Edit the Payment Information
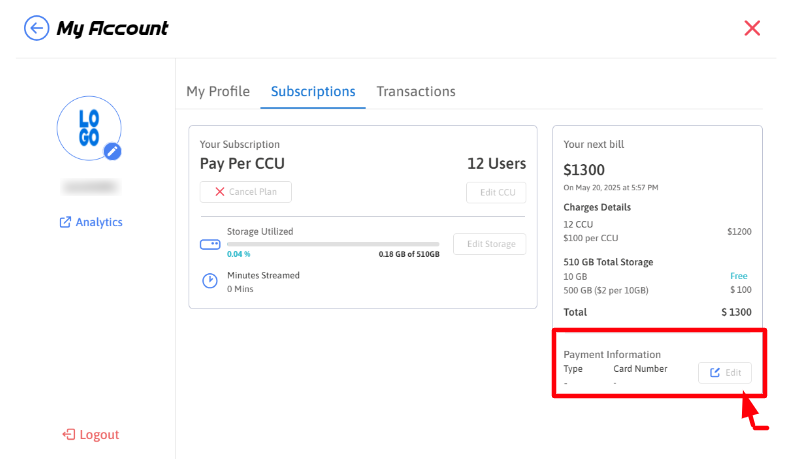Viewport: 788px width, 459px height. point(724,373)
